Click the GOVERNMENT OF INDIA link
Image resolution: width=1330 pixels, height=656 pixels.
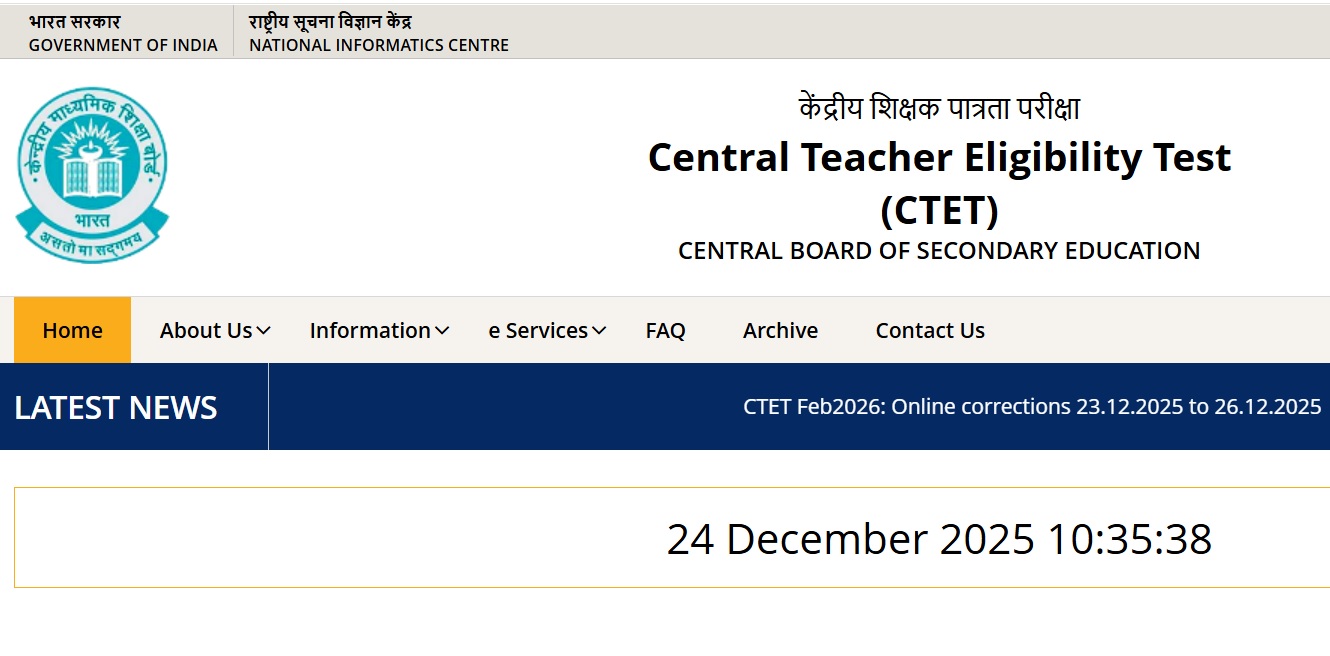(122, 45)
